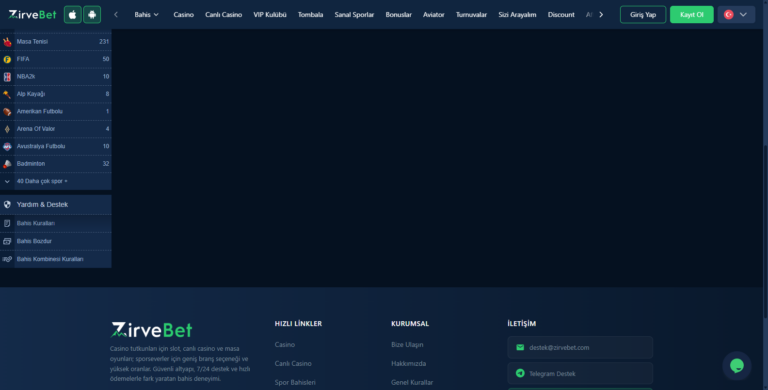The image size is (768, 390).
Task: Open the Hakkımızda link
Action: click(408, 364)
